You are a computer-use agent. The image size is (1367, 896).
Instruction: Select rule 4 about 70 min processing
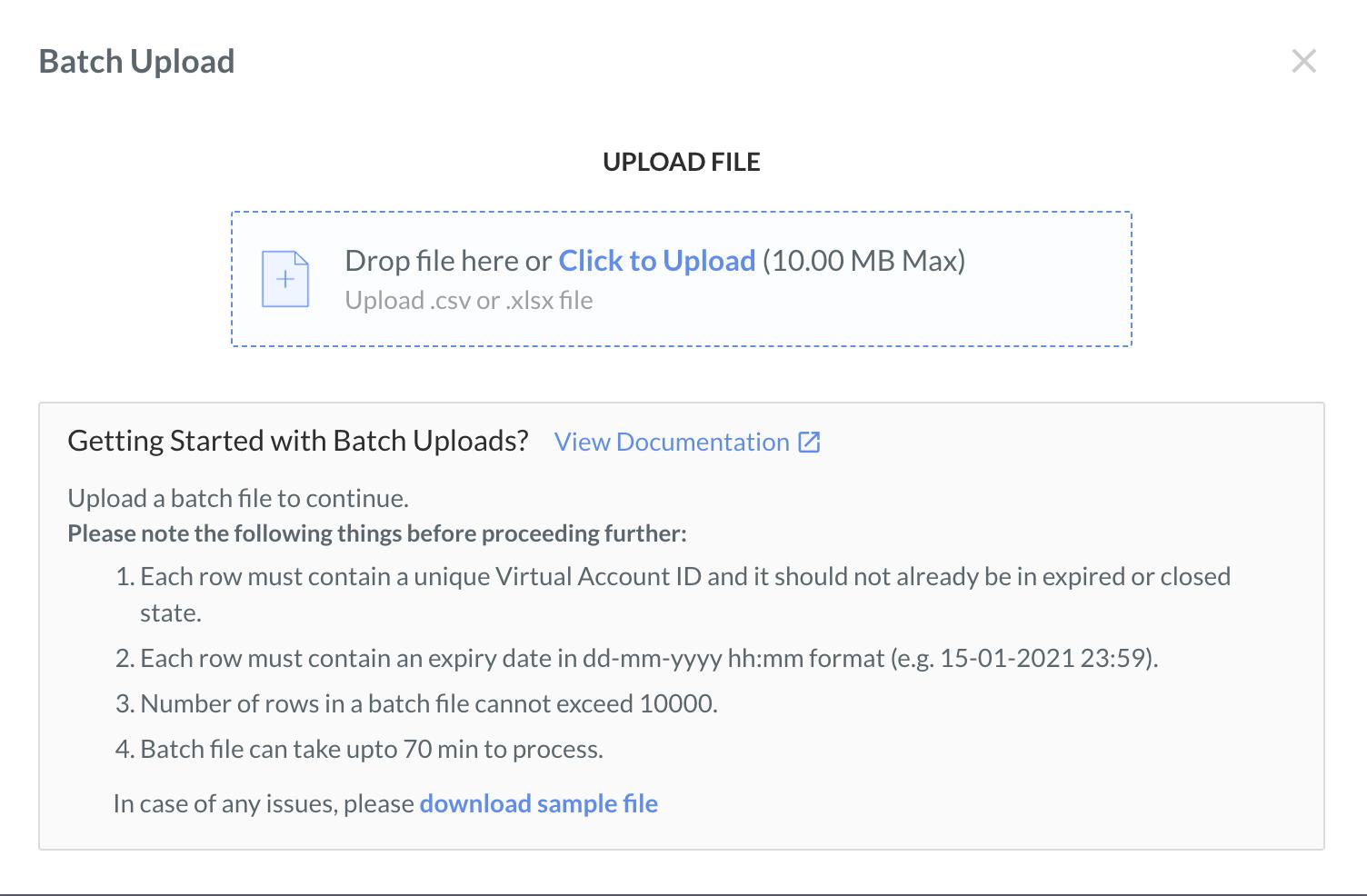(359, 749)
